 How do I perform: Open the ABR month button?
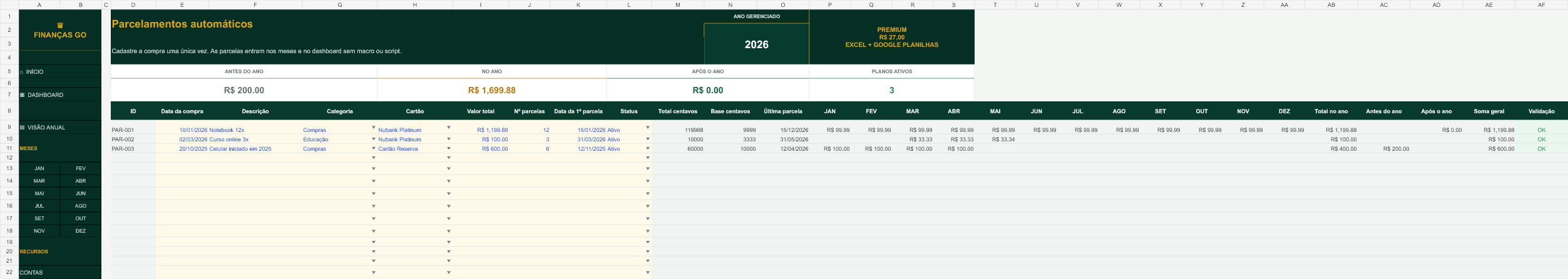coord(81,181)
